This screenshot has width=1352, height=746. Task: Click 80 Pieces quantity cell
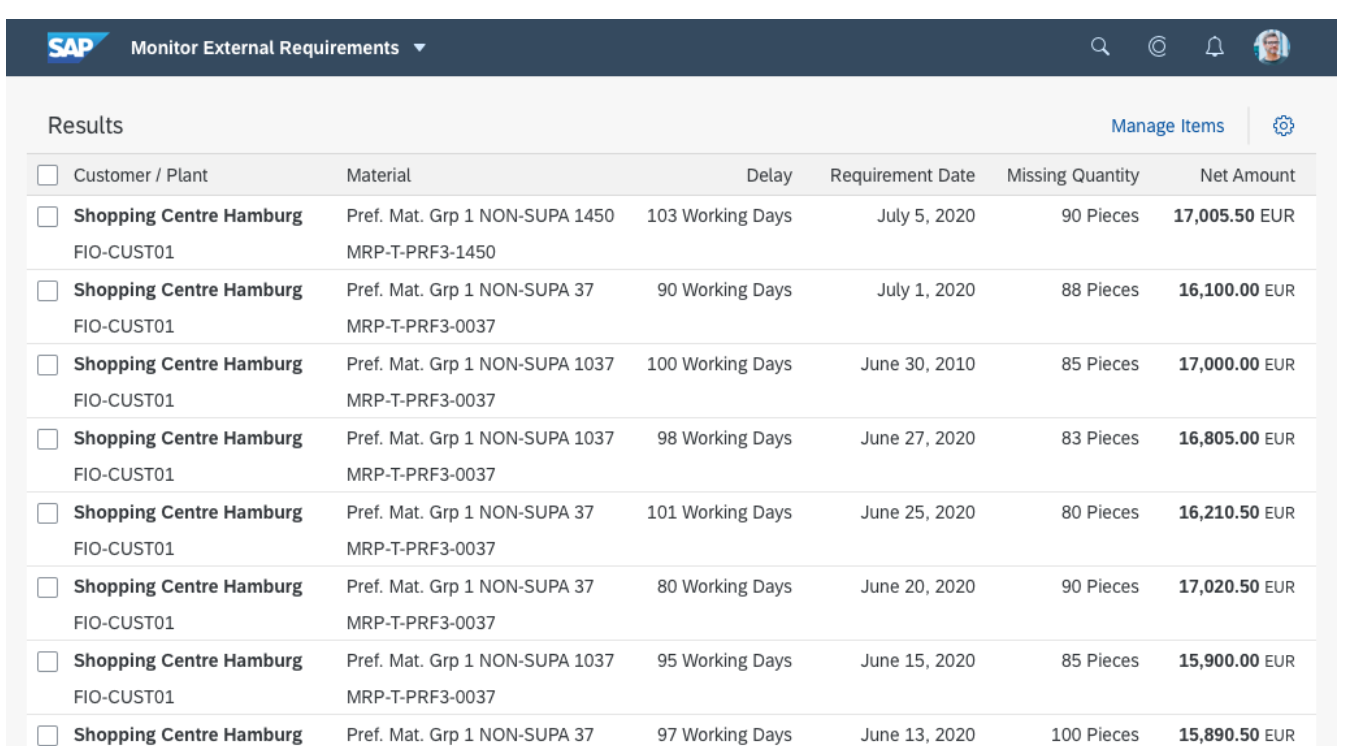[x=1100, y=511]
